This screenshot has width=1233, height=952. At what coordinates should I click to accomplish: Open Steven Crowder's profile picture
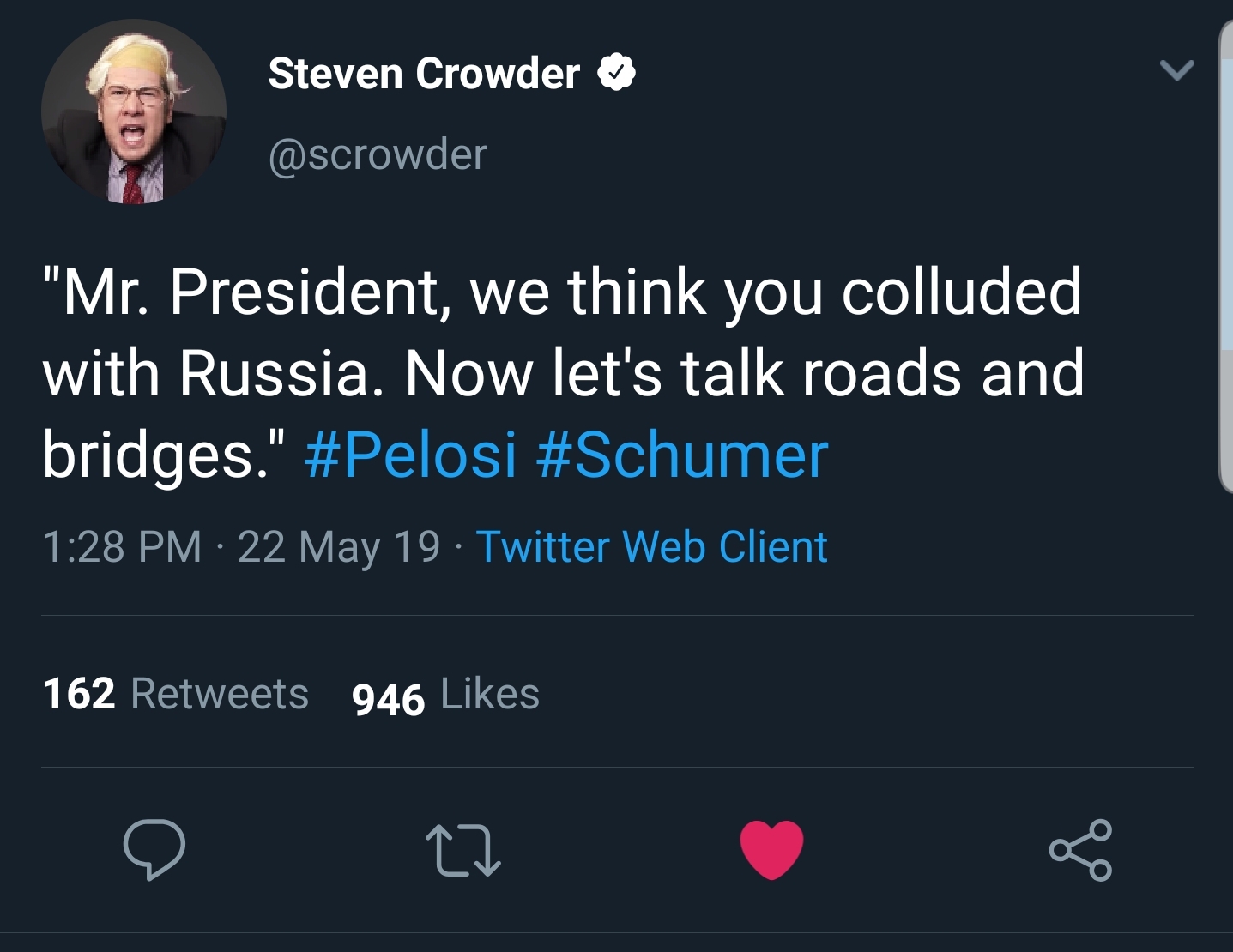[134, 111]
